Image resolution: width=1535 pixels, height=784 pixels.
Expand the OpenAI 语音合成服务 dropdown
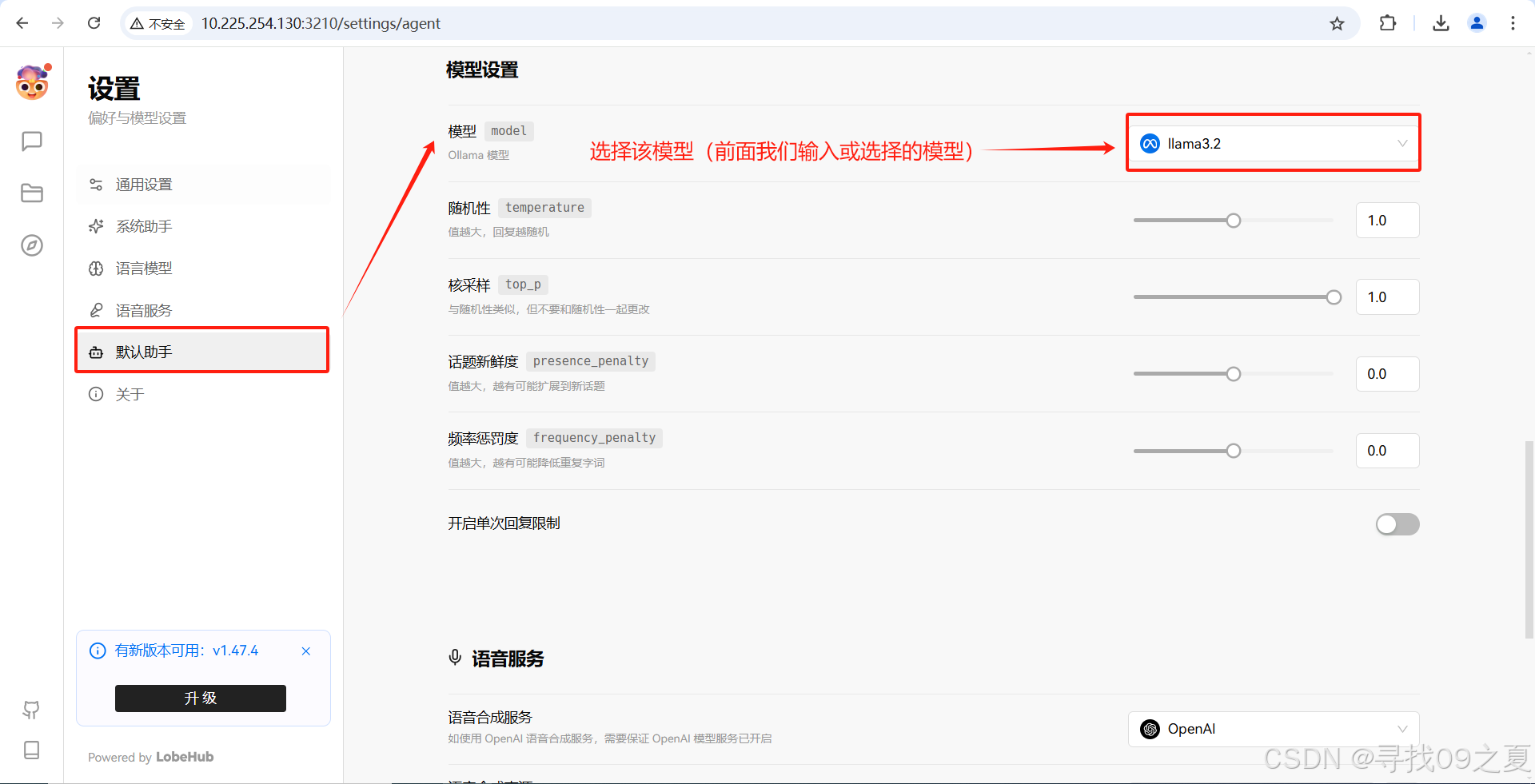click(x=1274, y=729)
